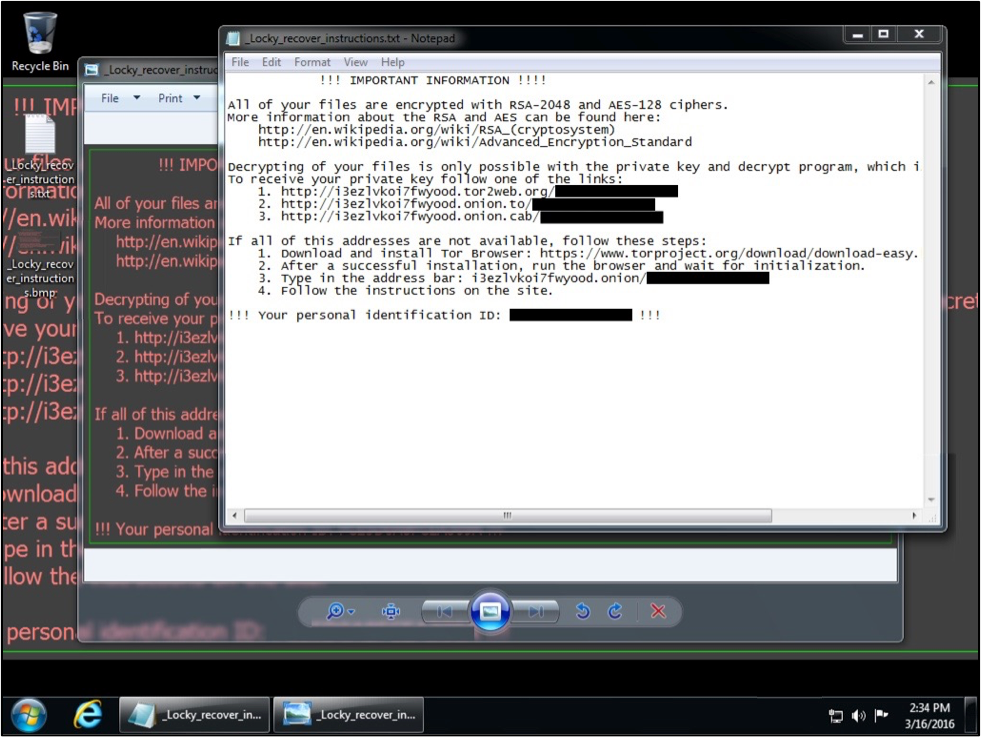Open the Notepad Help menu

pos(392,62)
